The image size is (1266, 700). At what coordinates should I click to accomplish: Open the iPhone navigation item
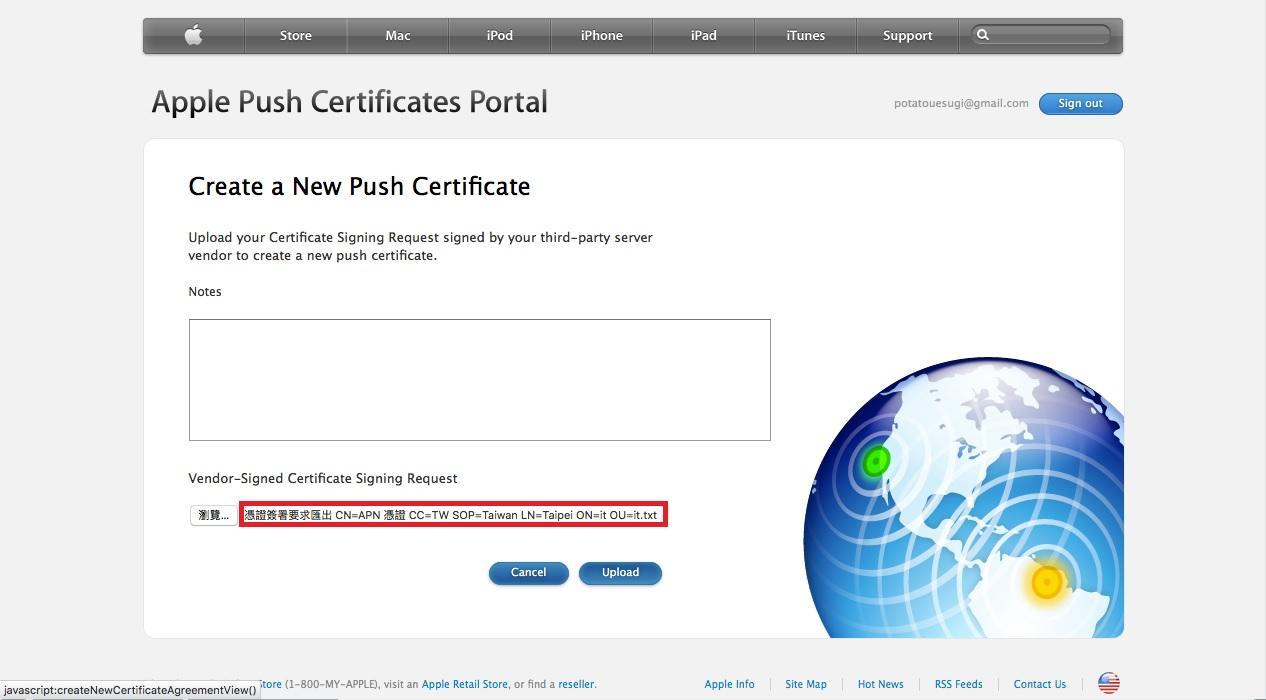click(602, 35)
